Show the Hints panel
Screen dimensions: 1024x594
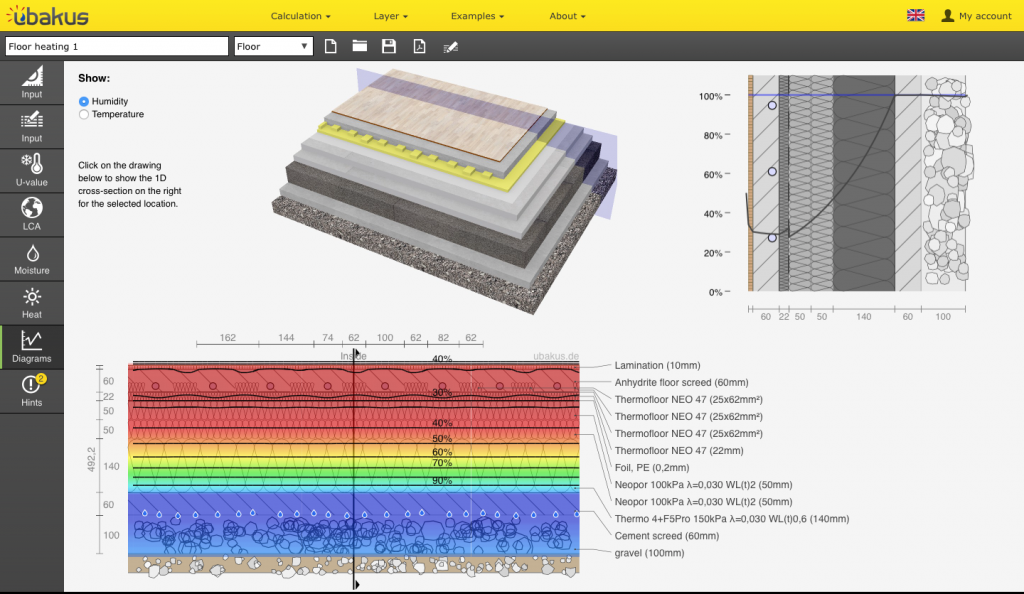click(x=31, y=390)
